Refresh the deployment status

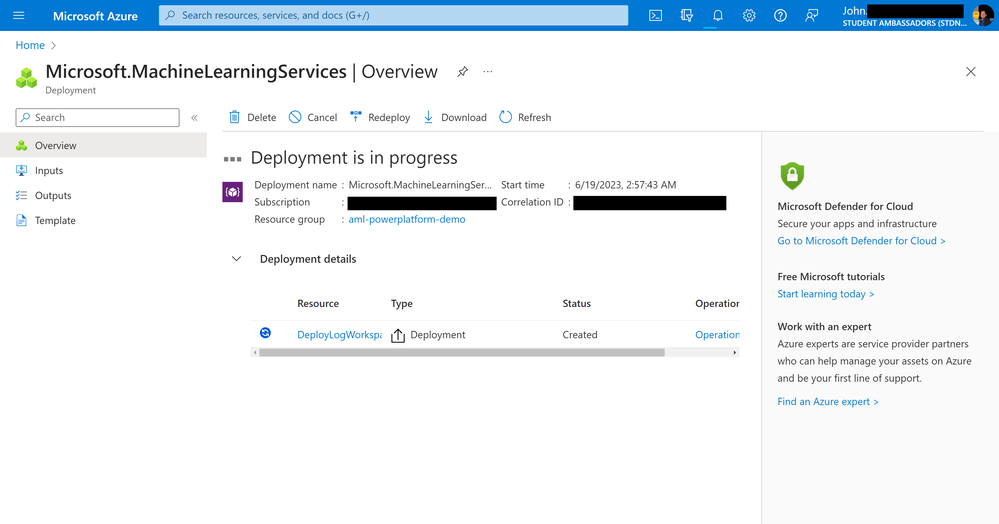pos(525,117)
